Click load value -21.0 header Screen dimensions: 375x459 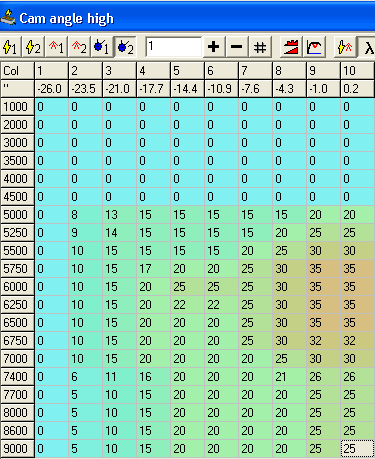(120, 89)
